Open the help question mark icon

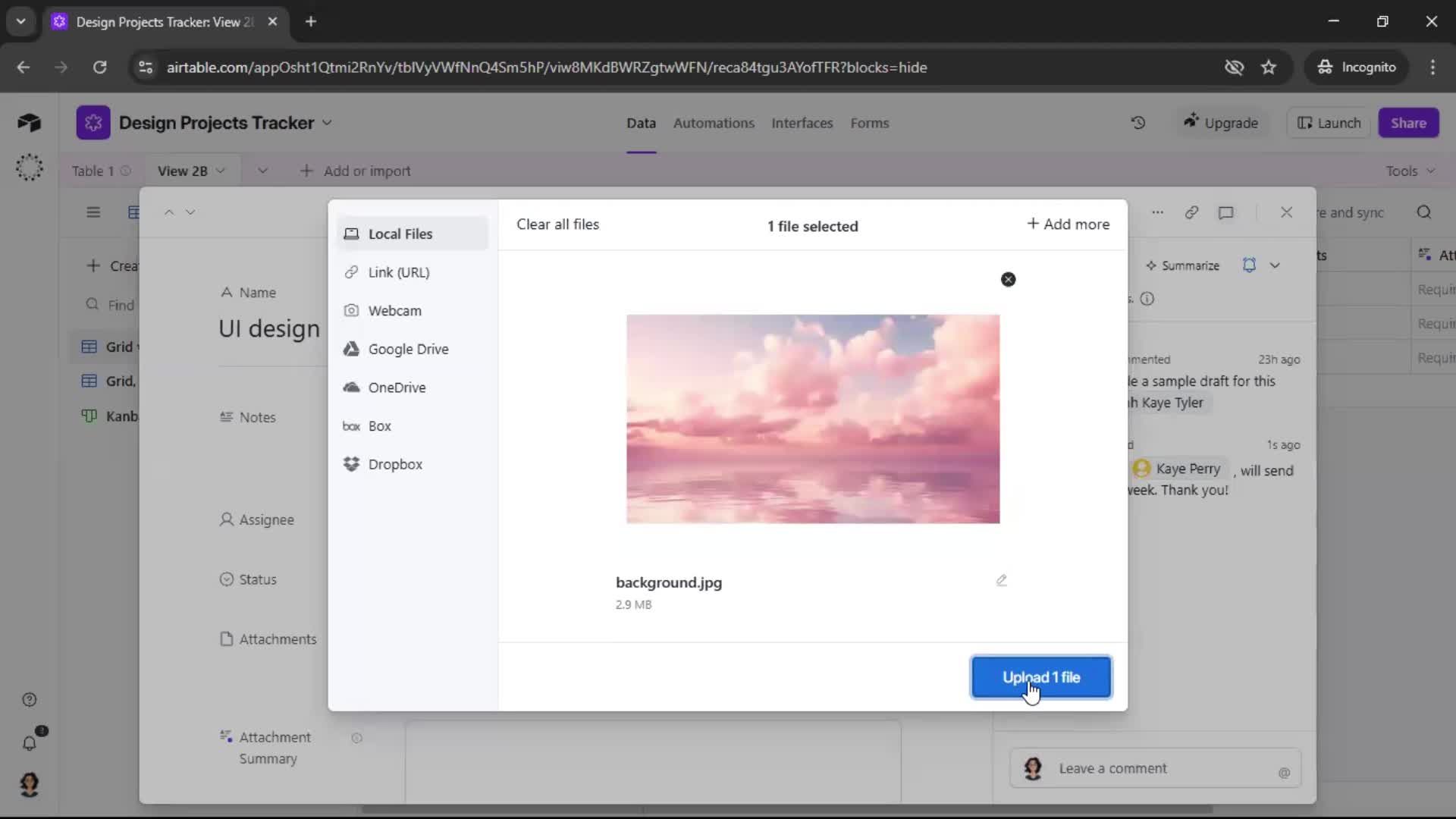(x=29, y=699)
